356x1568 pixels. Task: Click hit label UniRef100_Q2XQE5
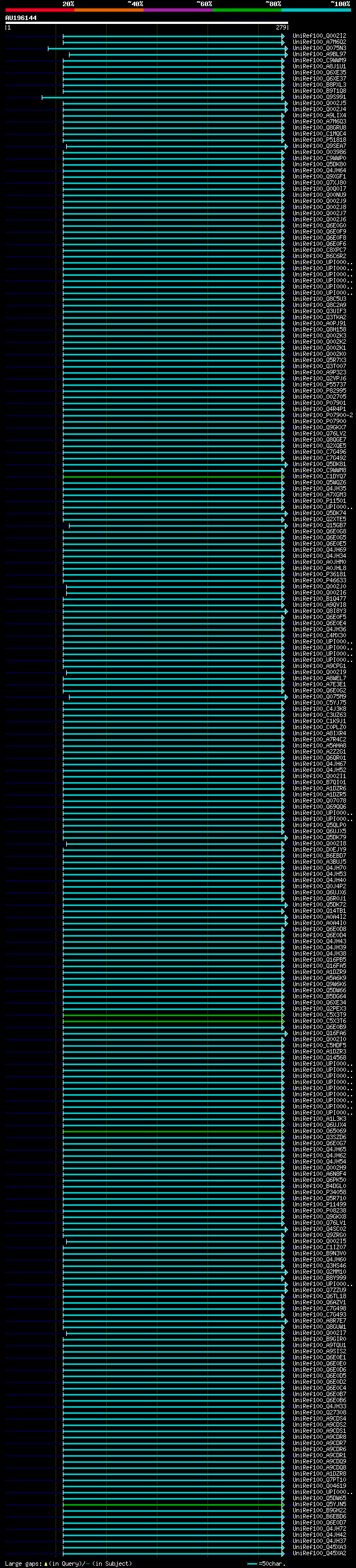pyautogui.click(x=319, y=446)
